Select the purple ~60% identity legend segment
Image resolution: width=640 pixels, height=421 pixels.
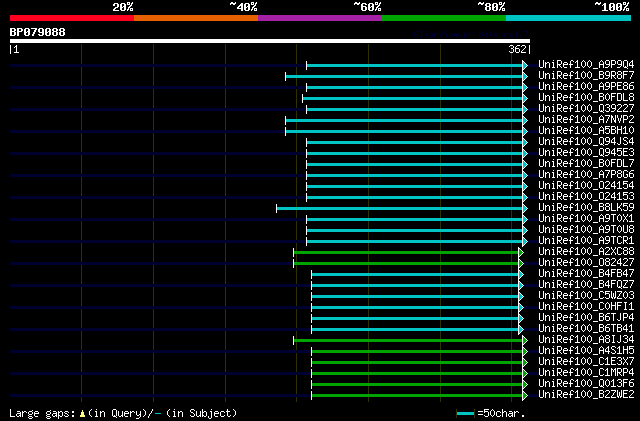[x=320, y=18]
